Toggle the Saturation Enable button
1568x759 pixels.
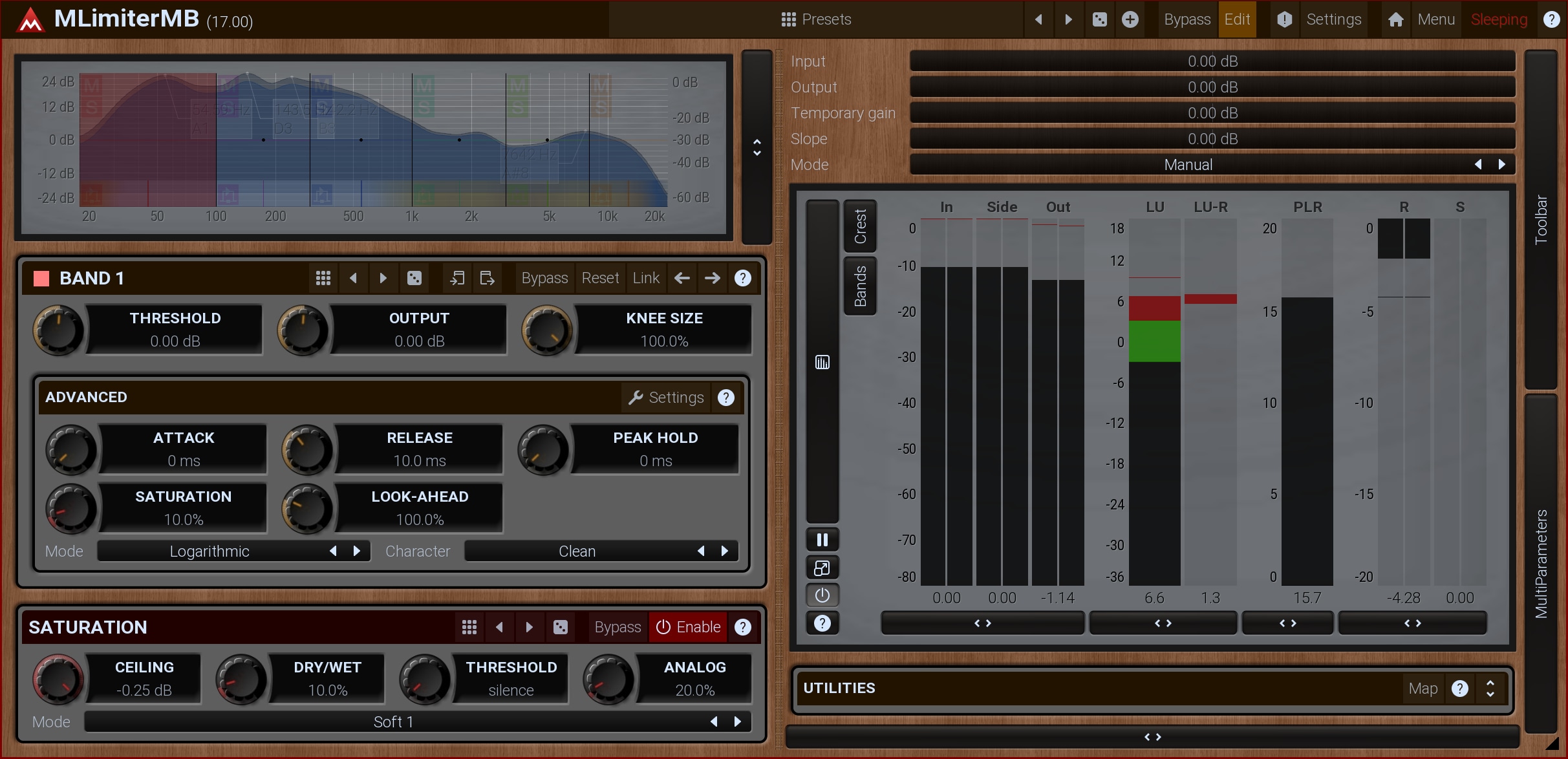click(x=688, y=627)
